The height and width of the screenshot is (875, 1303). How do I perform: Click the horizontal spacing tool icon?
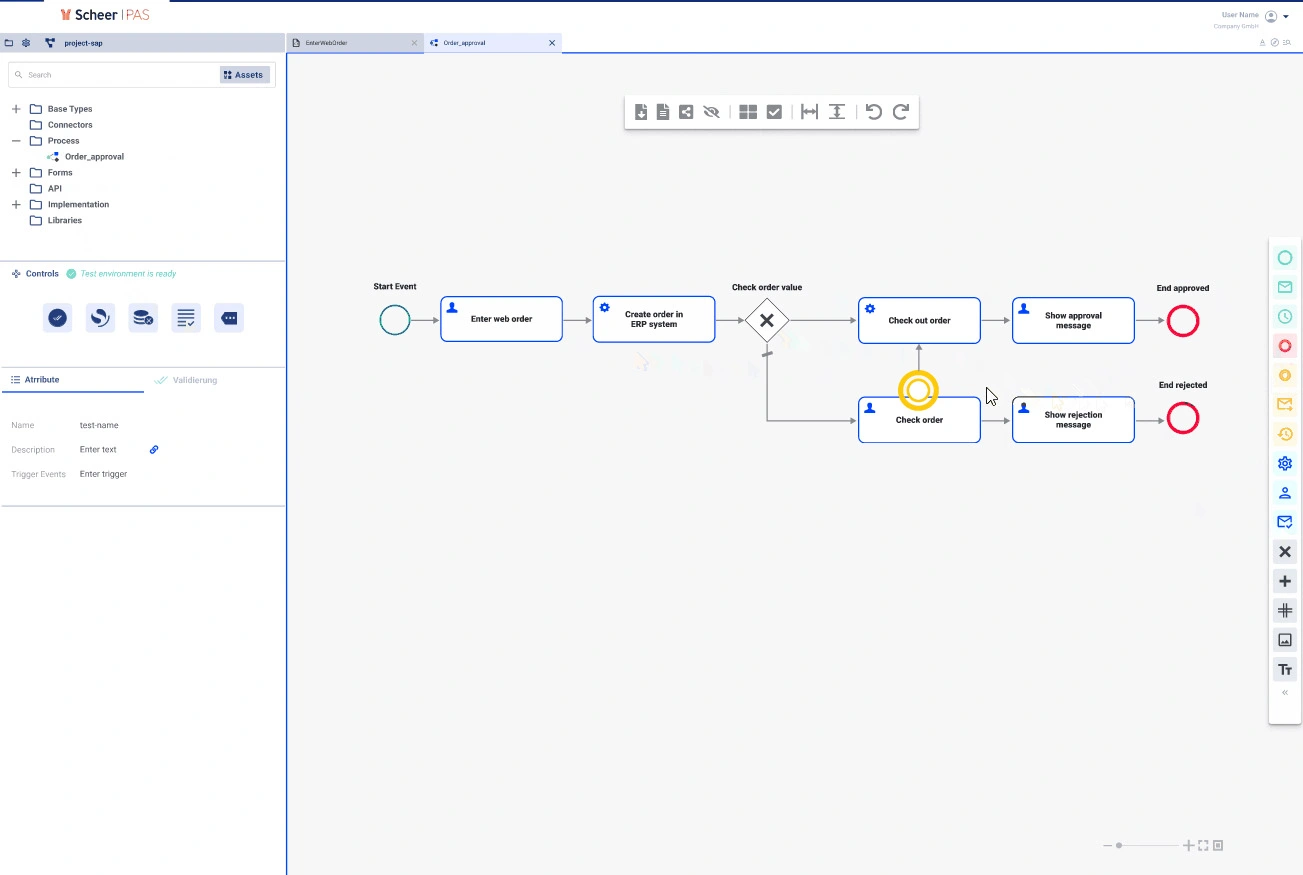coord(810,112)
